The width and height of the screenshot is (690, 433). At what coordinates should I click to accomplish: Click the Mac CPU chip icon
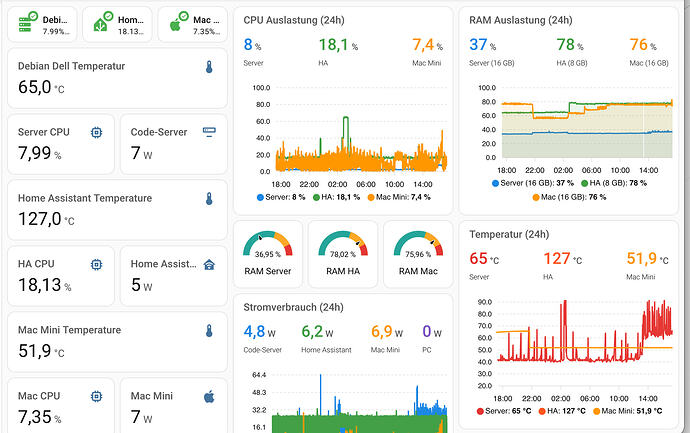pyautogui.click(x=96, y=396)
